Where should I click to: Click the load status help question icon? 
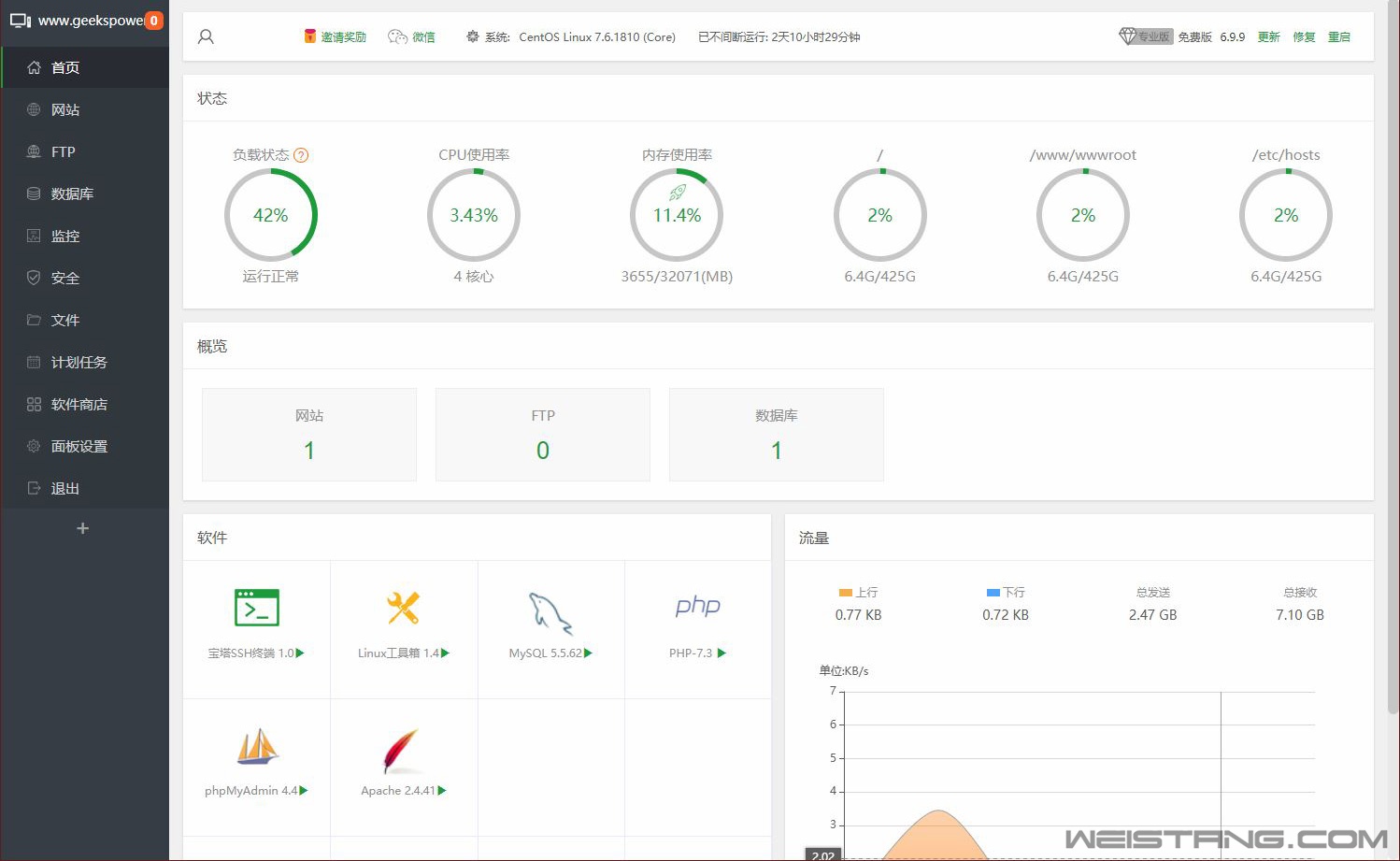(301, 155)
